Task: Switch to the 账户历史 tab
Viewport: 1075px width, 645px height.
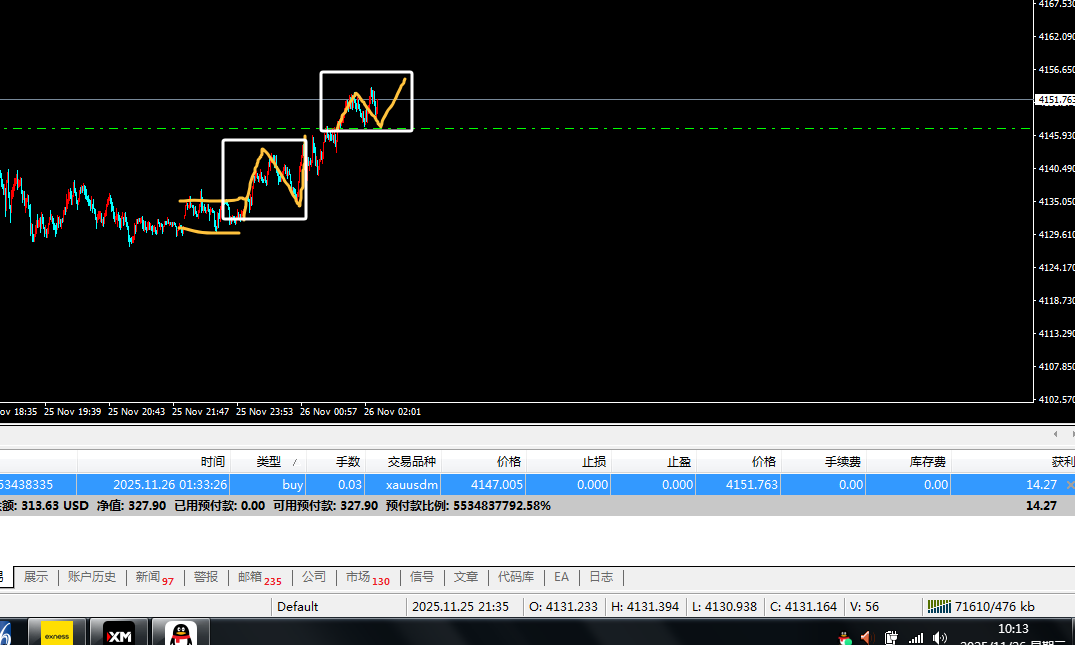Action: [92, 577]
